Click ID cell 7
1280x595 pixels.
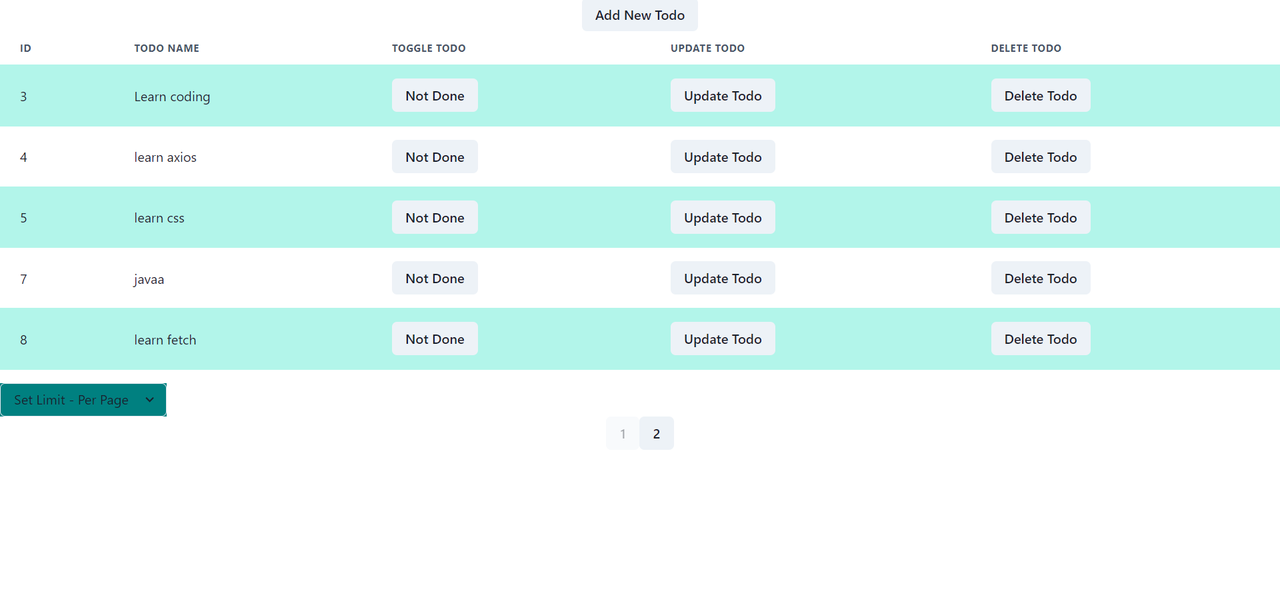pyautogui.click(x=24, y=279)
